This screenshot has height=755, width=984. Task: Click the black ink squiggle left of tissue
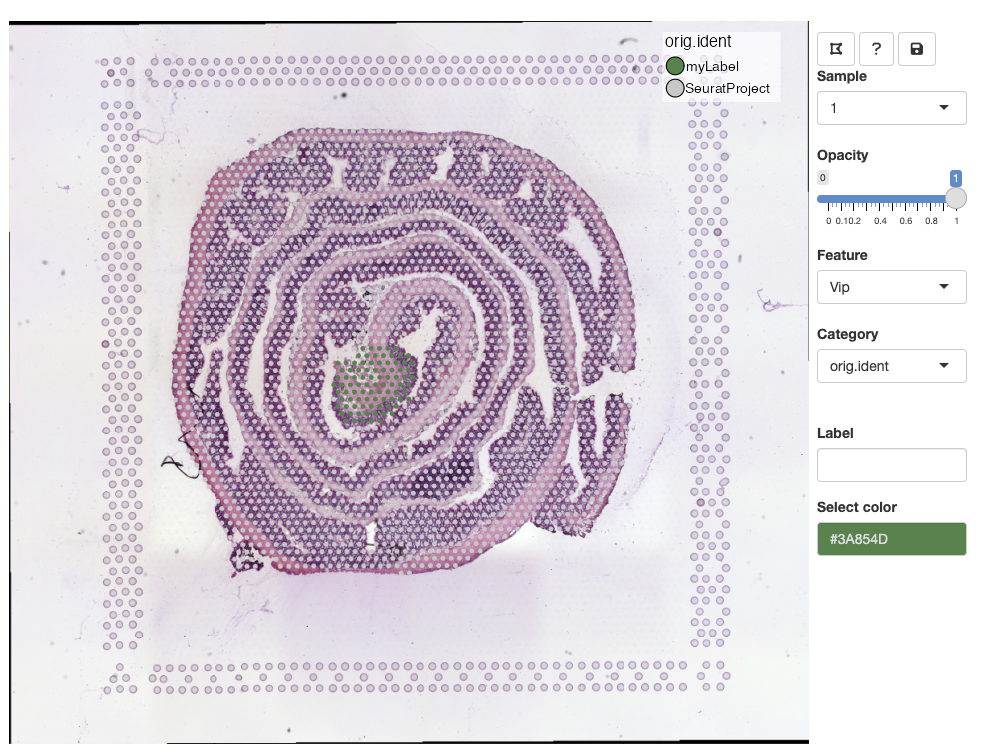pos(181,457)
